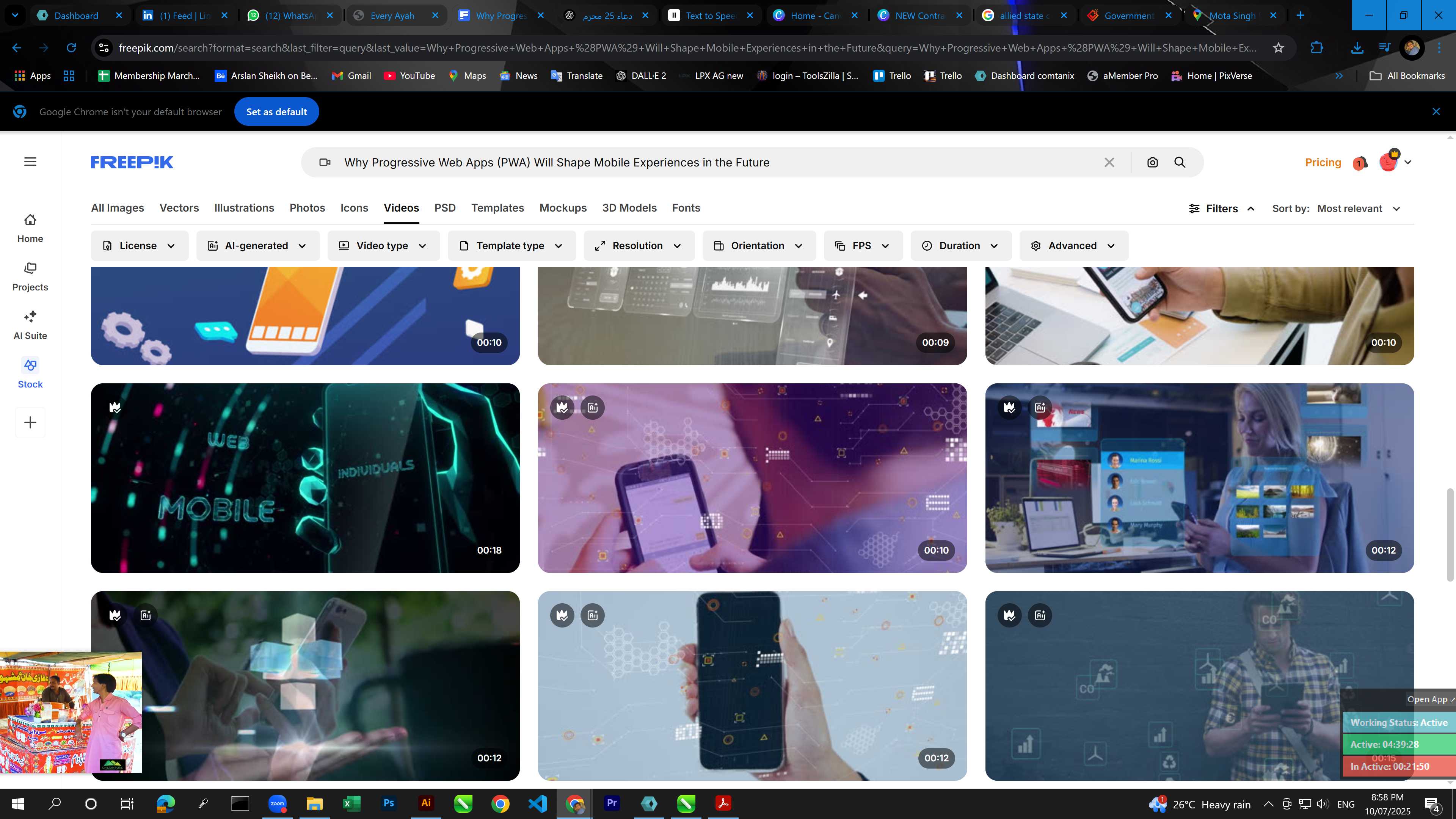Clear the search query with X
The image size is (1456, 819).
pyautogui.click(x=1109, y=162)
